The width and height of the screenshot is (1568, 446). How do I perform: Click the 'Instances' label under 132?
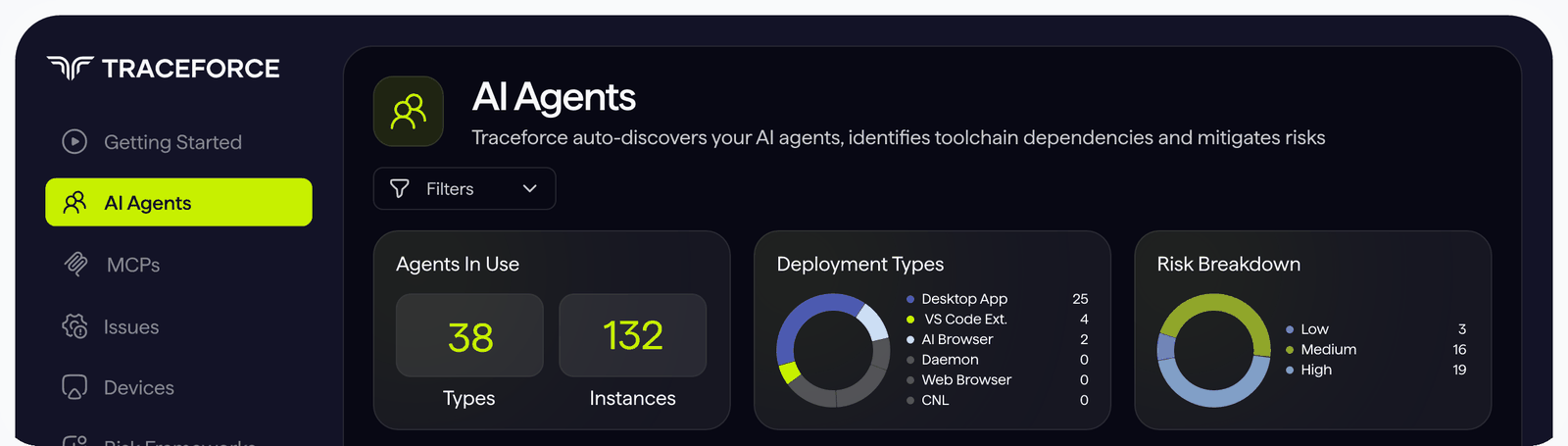pos(632,398)
